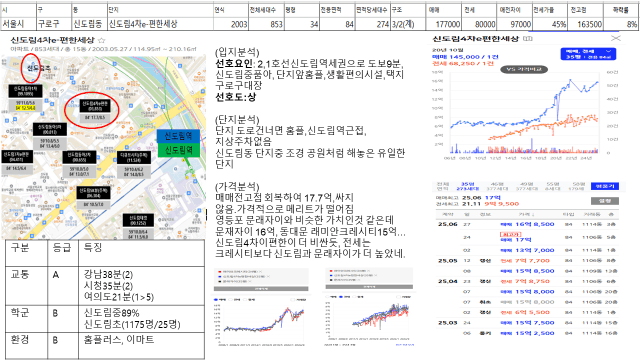Click the 환경 row label
640x360 pixels.
pos(20,340)
